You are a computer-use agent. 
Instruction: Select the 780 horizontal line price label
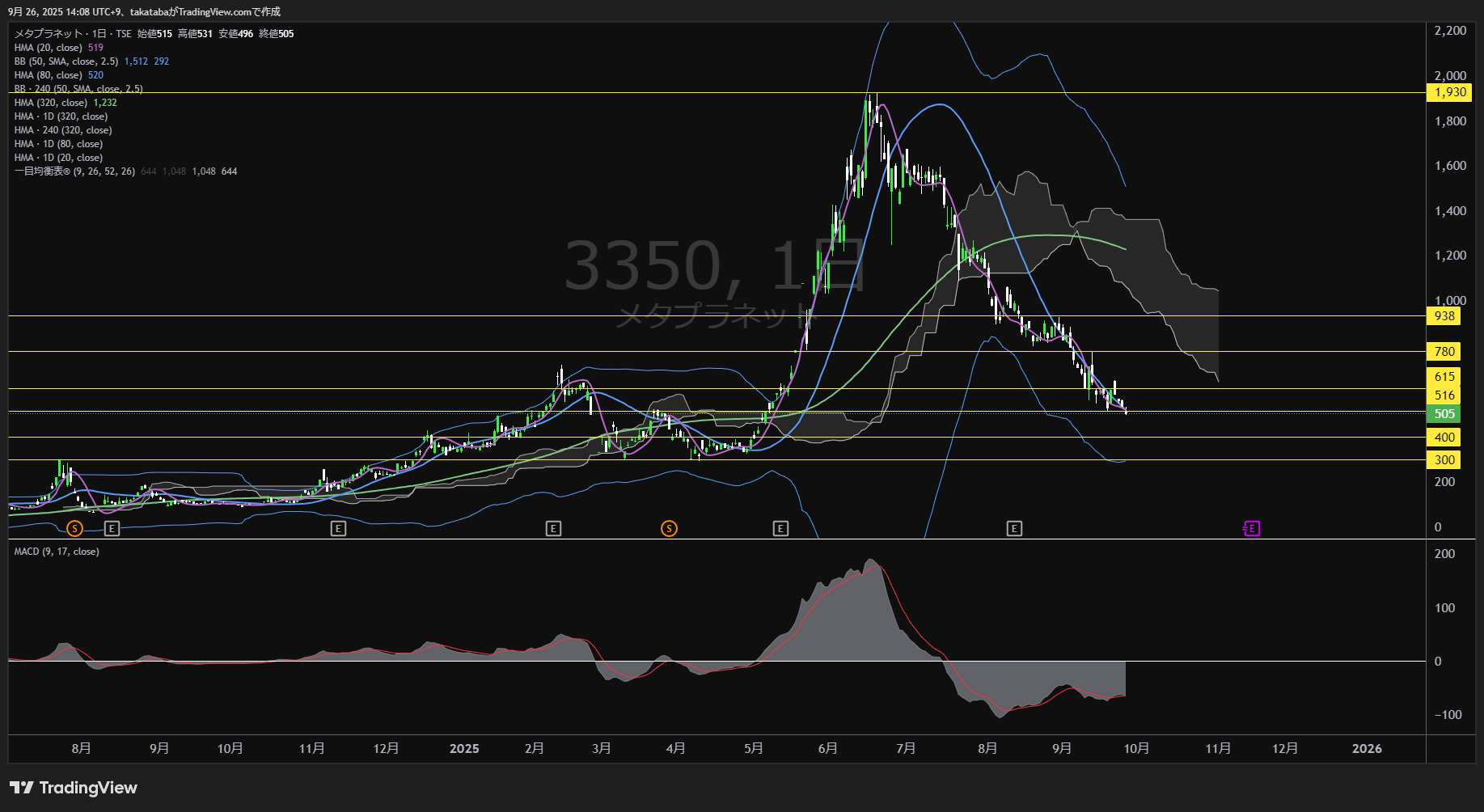pos(1444,352)
